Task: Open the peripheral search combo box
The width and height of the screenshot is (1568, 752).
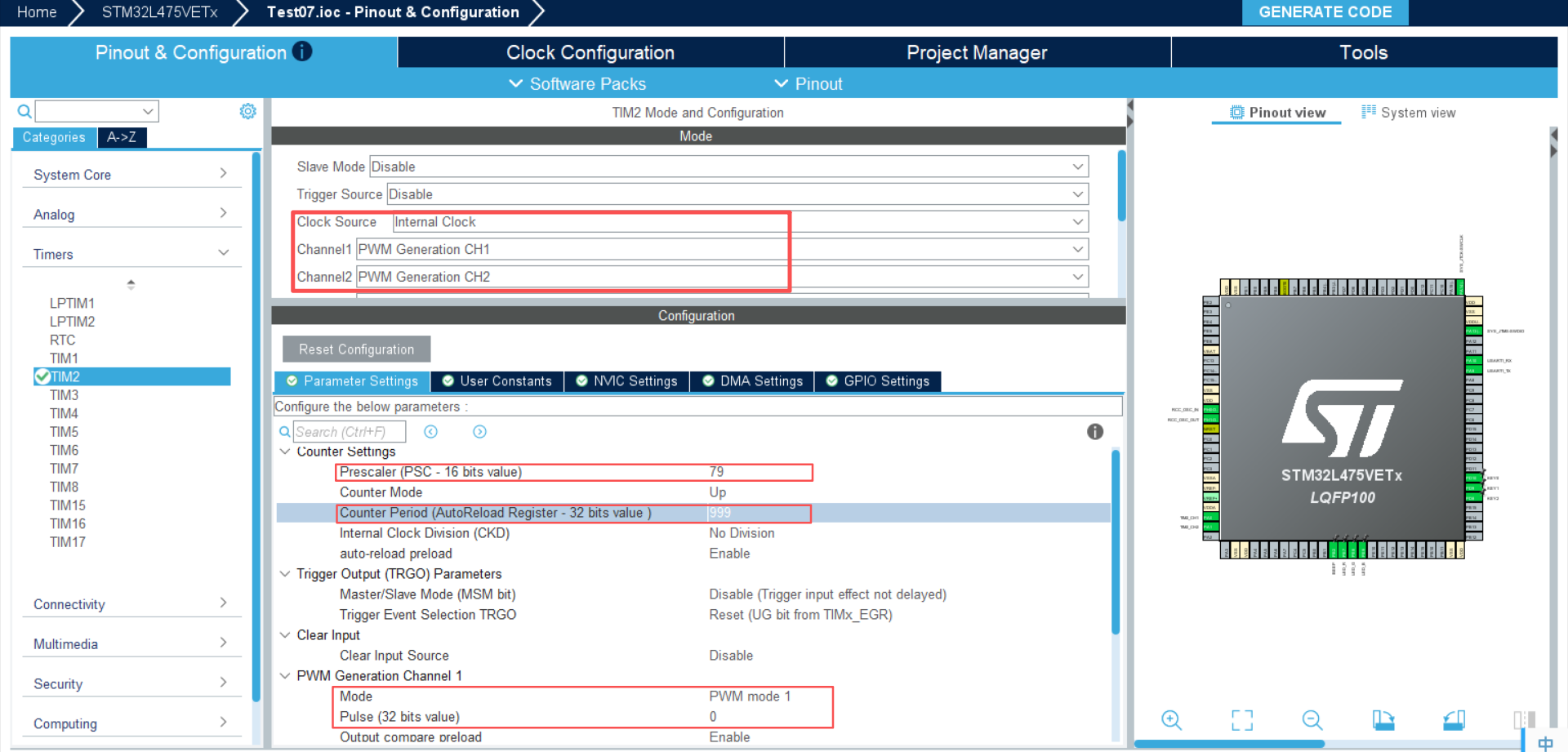Action: pyautogui.click(x=97, y=111)
